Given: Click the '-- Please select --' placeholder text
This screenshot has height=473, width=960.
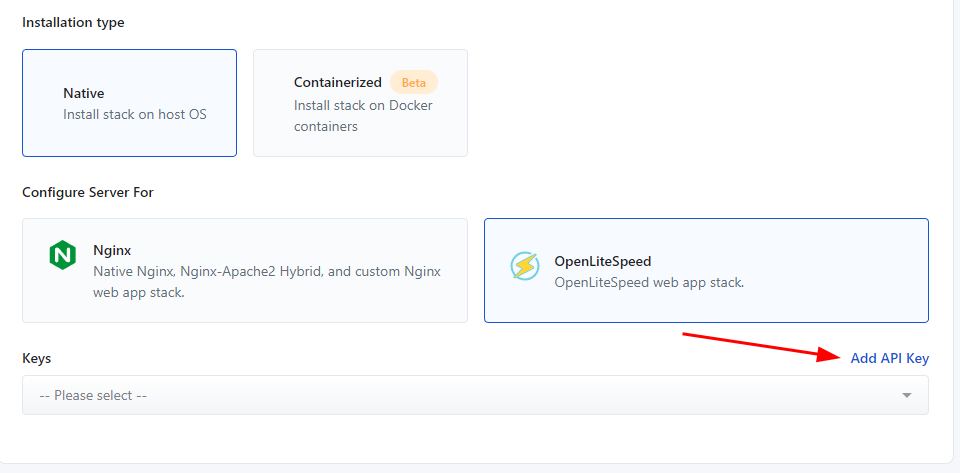Looking at the screenshot, I should click(x=93, y=395).
